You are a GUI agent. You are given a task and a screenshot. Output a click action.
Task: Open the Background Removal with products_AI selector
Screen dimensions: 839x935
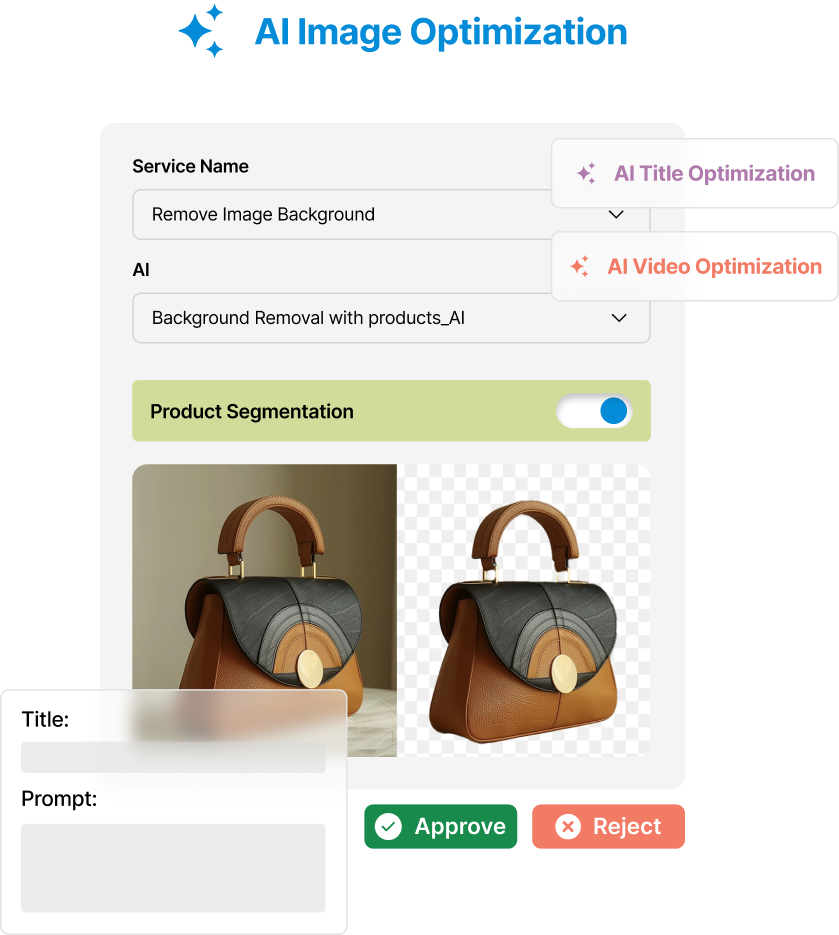(391, 318)
